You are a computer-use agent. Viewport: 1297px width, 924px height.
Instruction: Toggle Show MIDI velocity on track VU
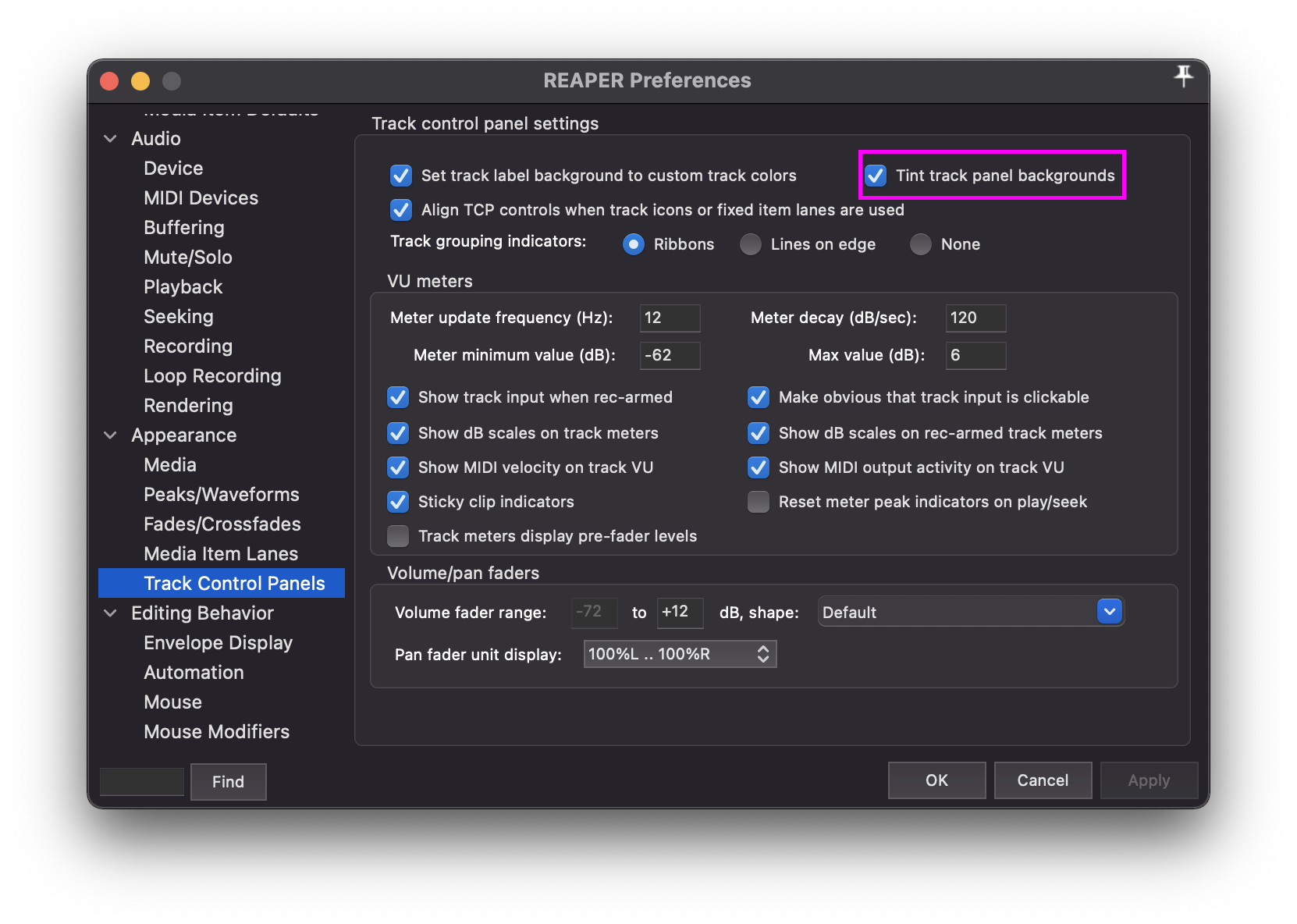click(398, 467)
